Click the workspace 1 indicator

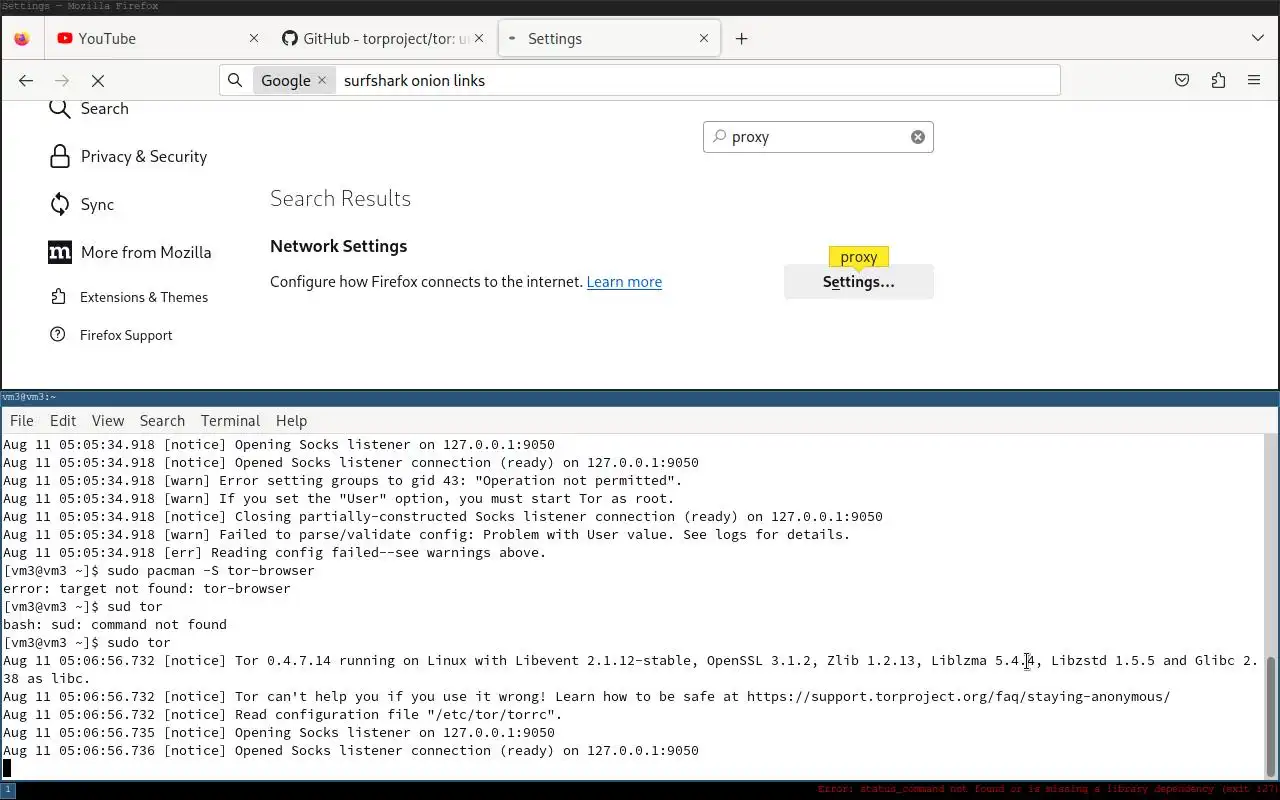7,790
